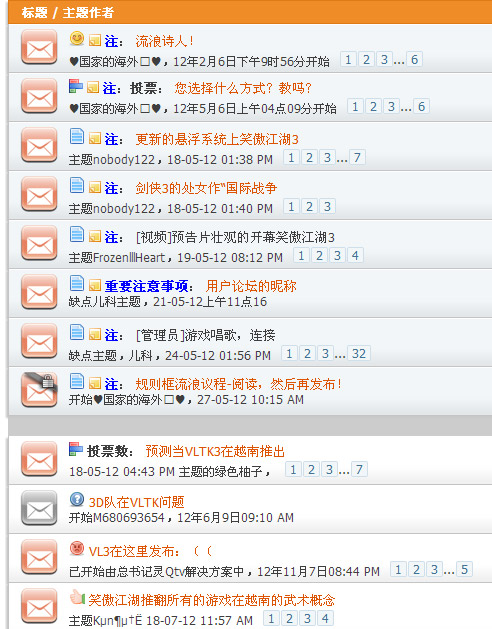Go to page 2 of 剑侠3的处女作 thread
Viewport: 492px width, 629px height.
click(309, 207)
